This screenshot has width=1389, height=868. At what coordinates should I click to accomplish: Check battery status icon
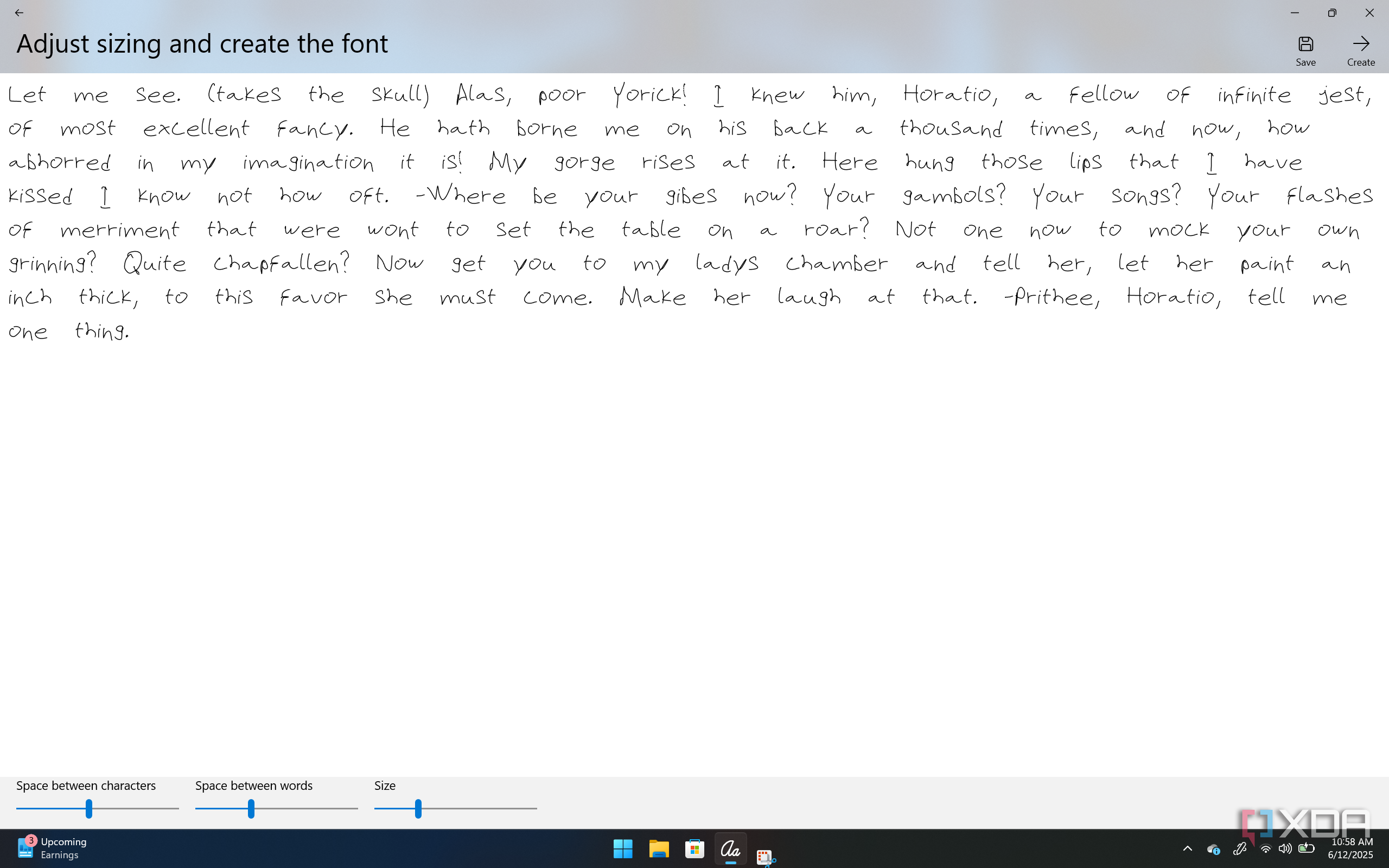click(1307, 848)
